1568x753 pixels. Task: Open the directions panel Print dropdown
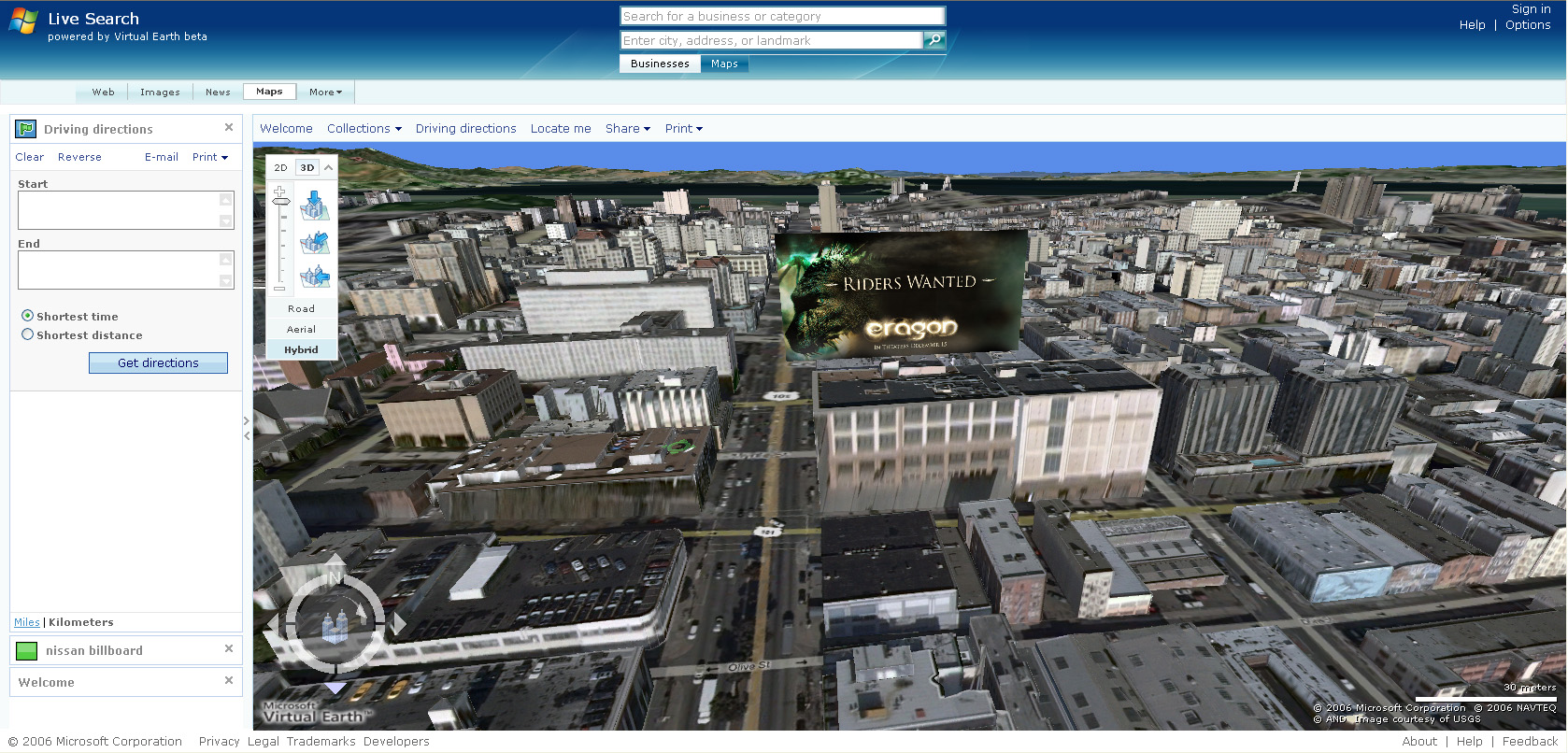point(209,157)
